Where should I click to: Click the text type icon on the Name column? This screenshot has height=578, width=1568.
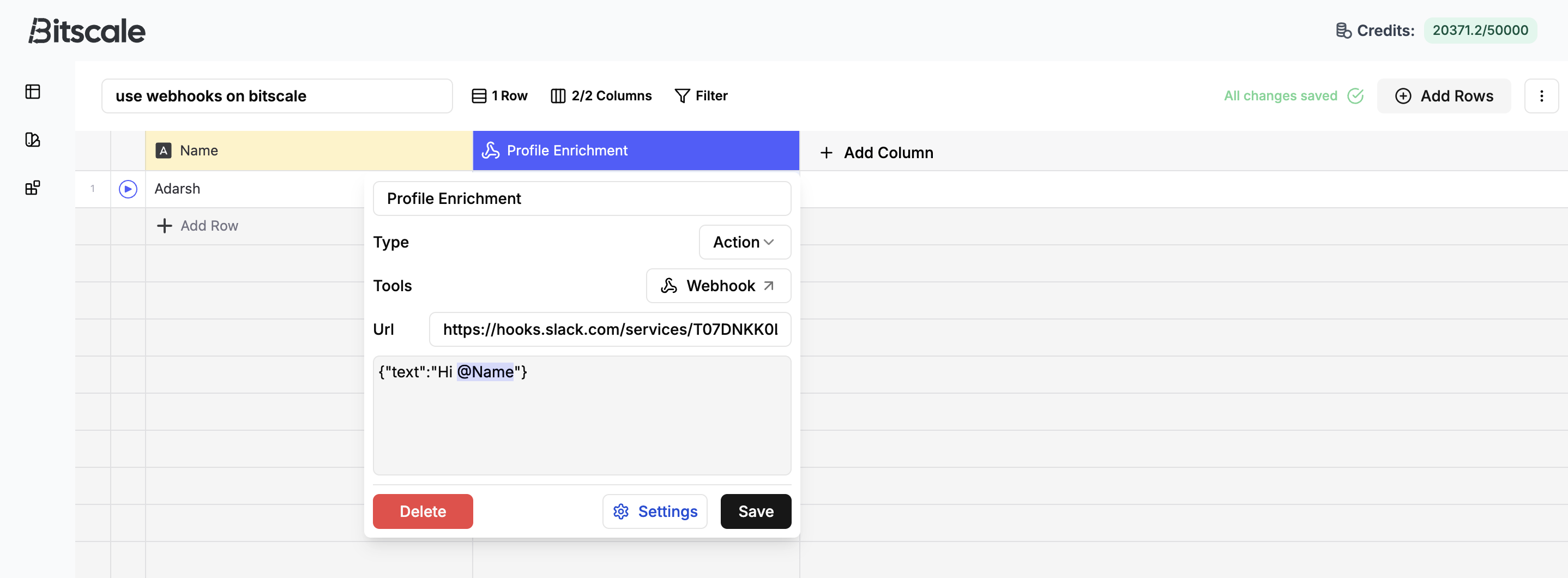(x=163, y=150)
